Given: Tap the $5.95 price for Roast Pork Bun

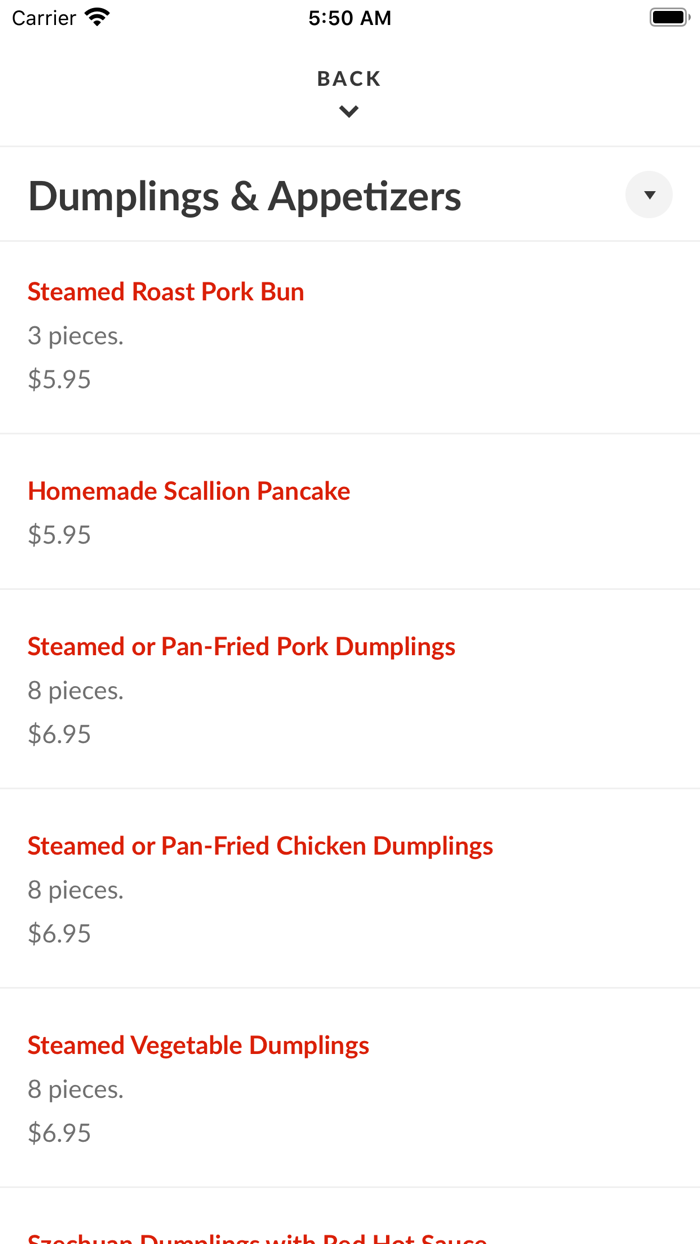Looking at the screenshot, I should pos(59,378).
